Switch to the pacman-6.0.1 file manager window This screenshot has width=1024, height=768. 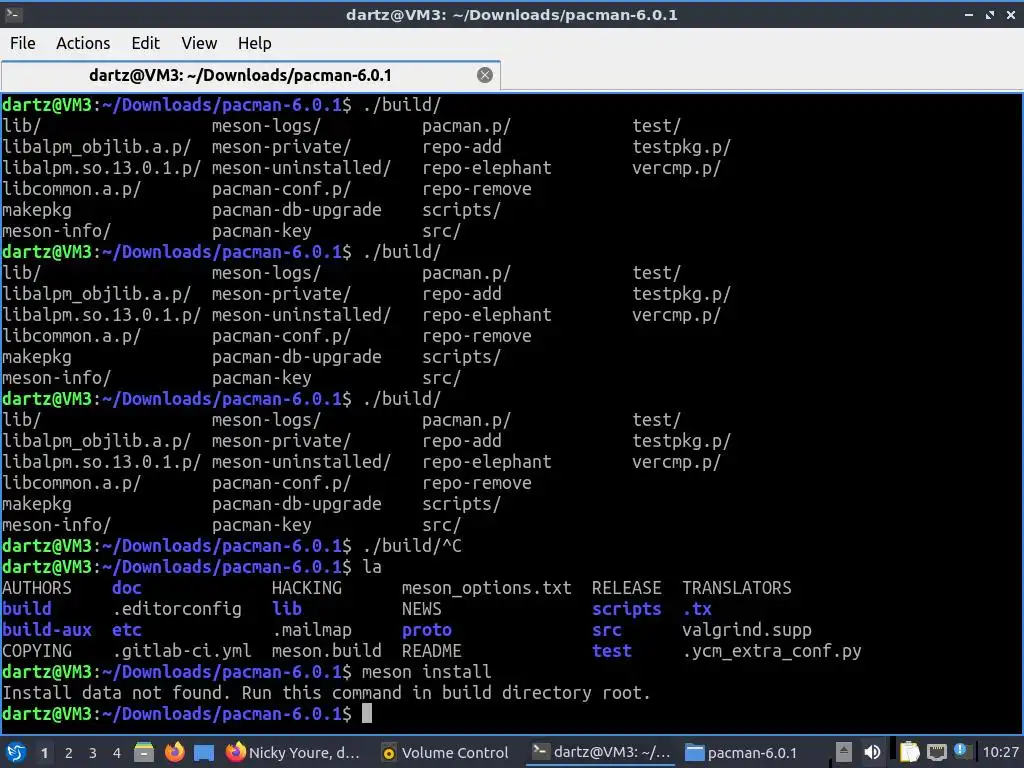point(741,752)
